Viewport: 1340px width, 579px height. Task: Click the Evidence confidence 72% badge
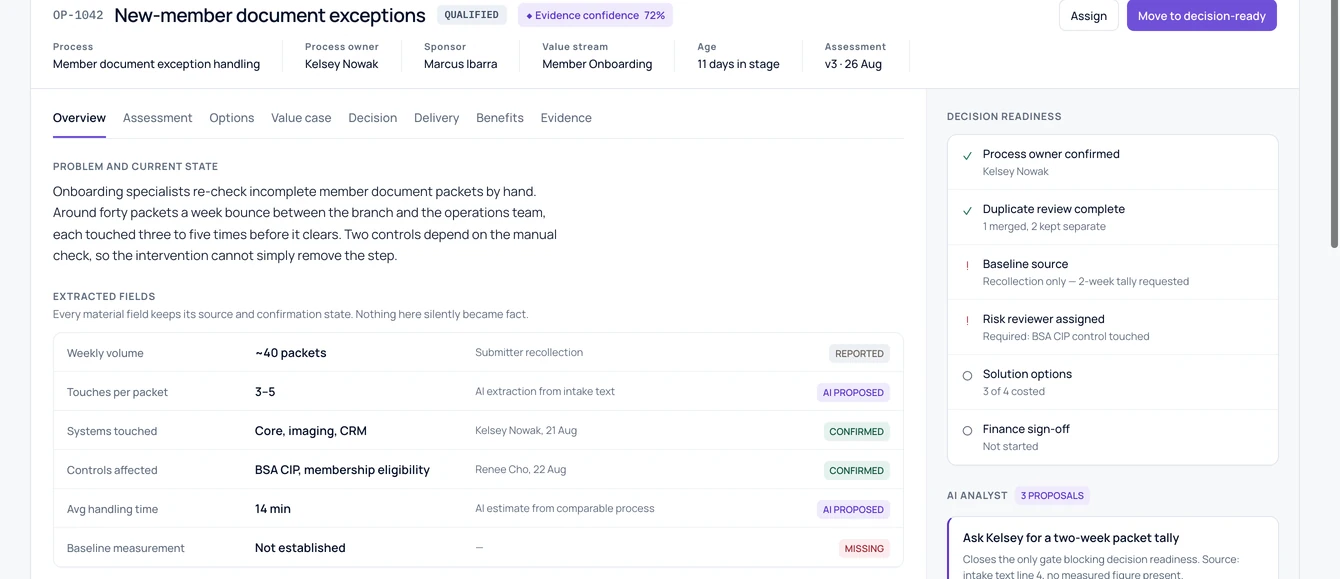point(595,15)
